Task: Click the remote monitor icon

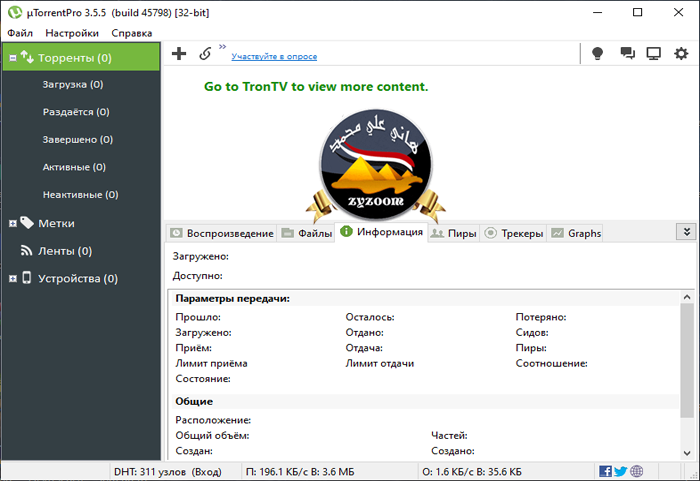Action: coord(654,54)
